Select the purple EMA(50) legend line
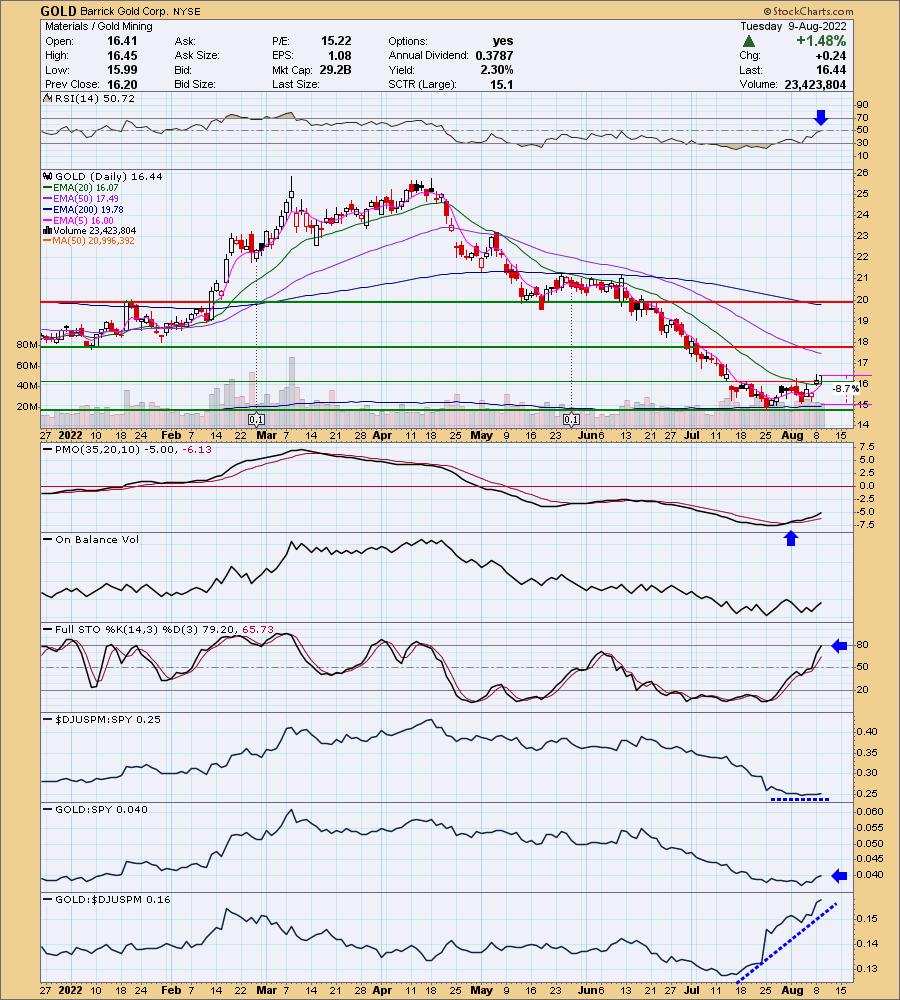Image resolution: width=900 pixels, height=1000 pixels. [x=48, y=198]
